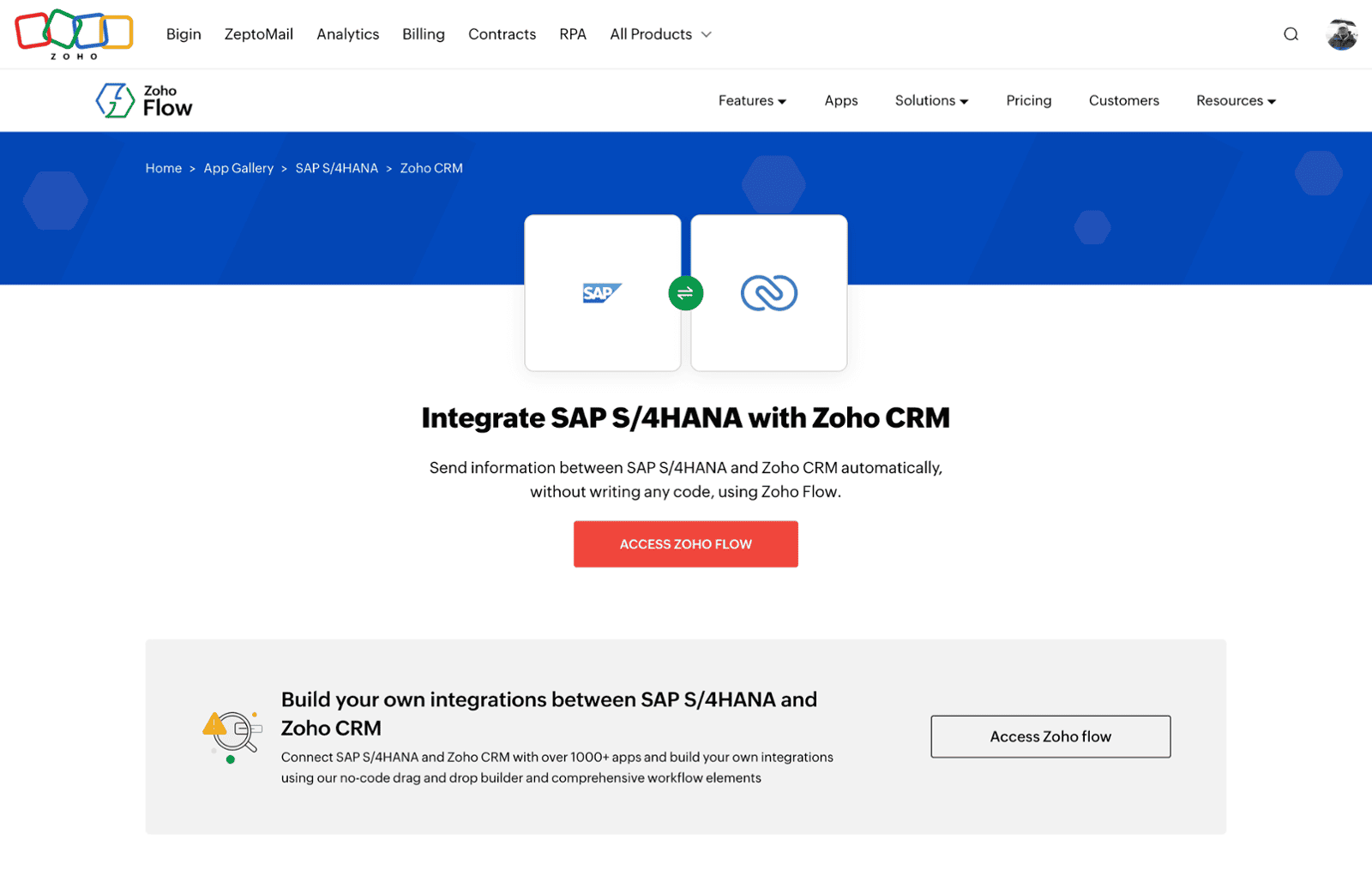Click the 'Send information between SAP S/4HANA' description text
1372x888 pixels.
coord(685,479)
